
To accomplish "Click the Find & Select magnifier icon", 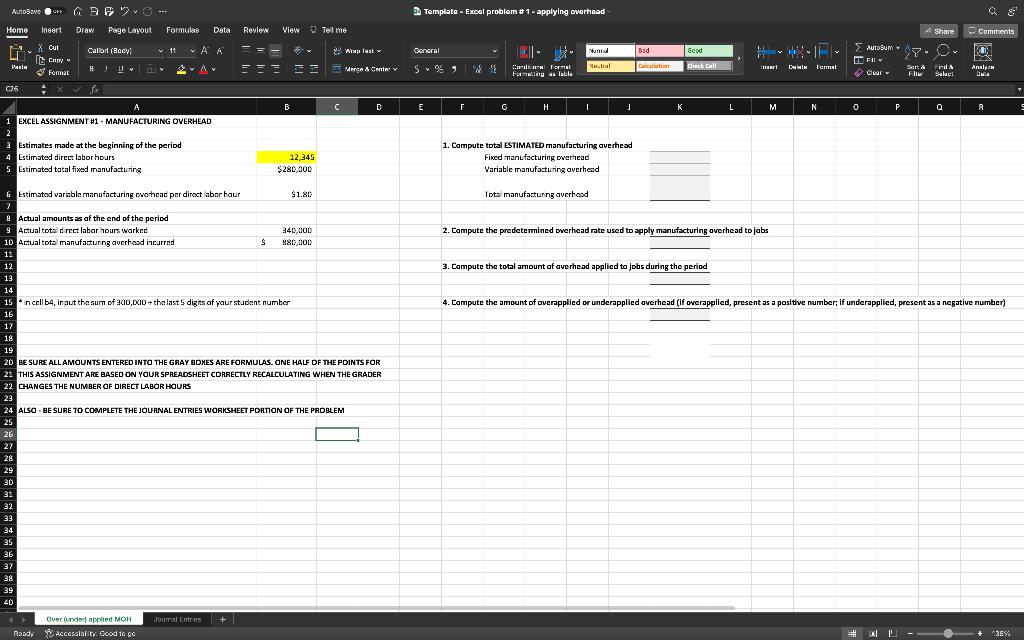I will click(x=942, y=50).
